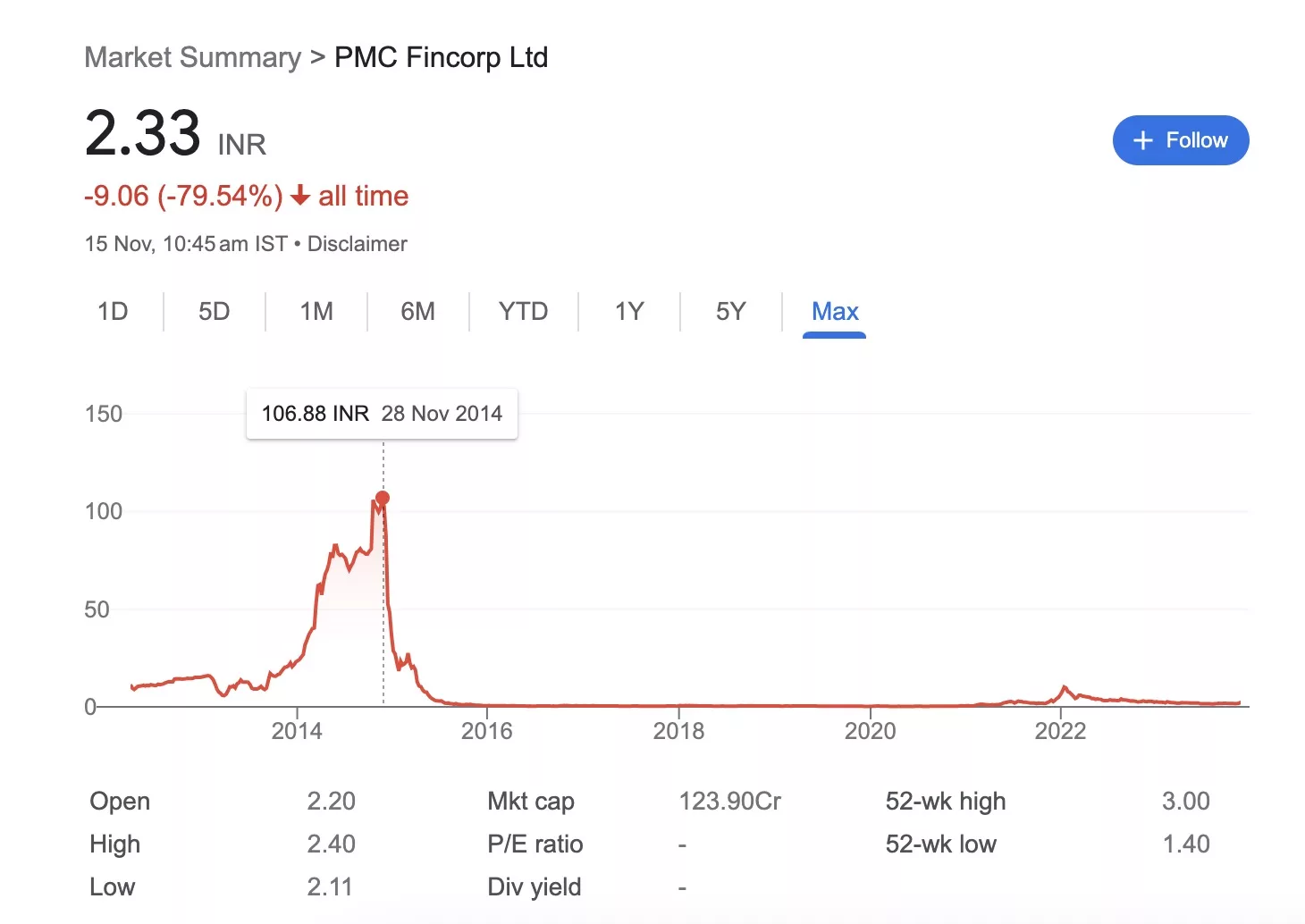Click the red data point on chart

pyautogui.click(x=383, y=498)
